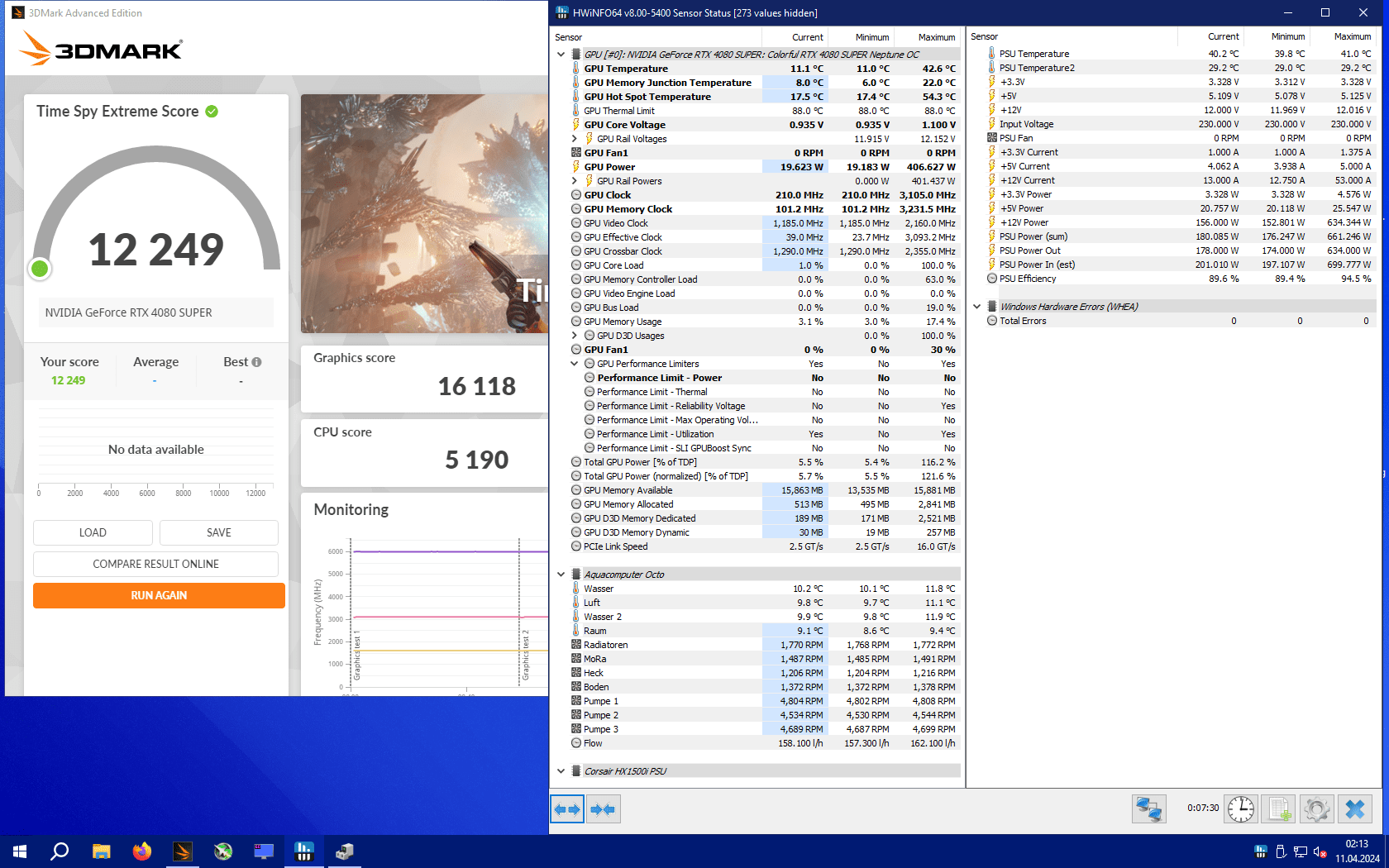Open the taskbar clock showing 02:13

coord(1357,851)
